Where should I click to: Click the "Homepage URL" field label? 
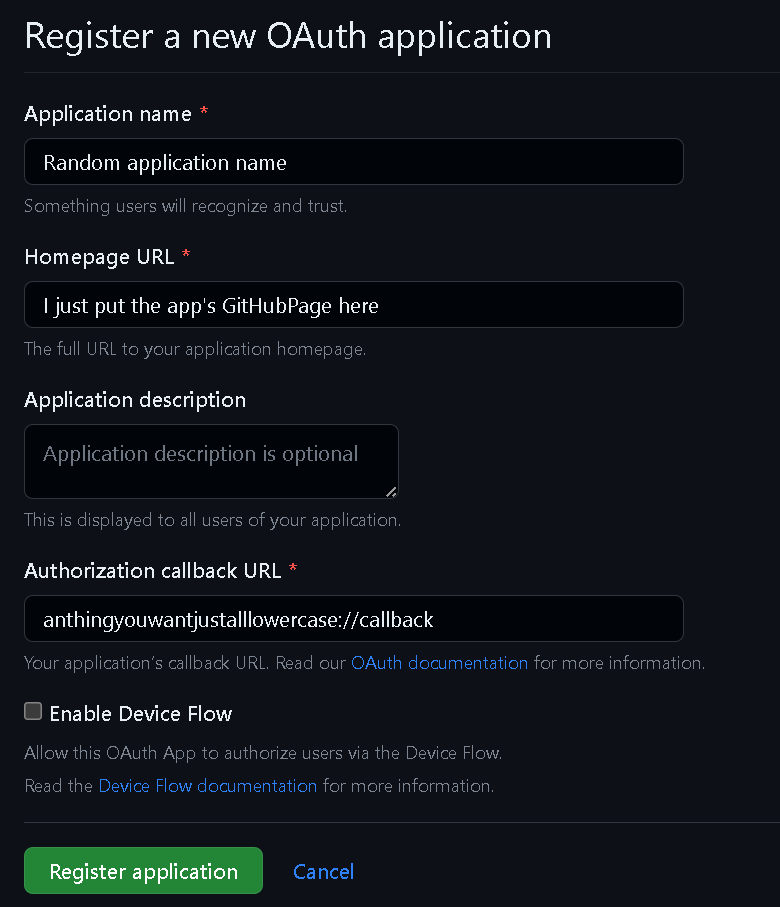click(x=99, y=257)
